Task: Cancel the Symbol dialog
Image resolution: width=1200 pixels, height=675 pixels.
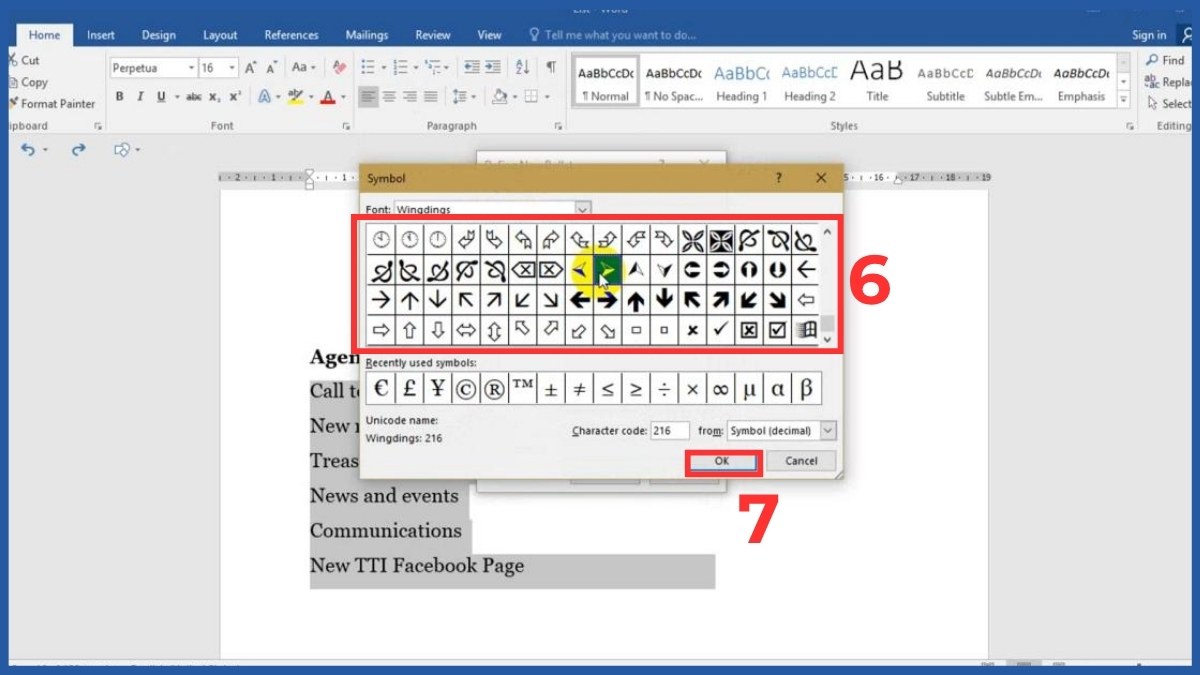Action: click(x=801, y=461)
